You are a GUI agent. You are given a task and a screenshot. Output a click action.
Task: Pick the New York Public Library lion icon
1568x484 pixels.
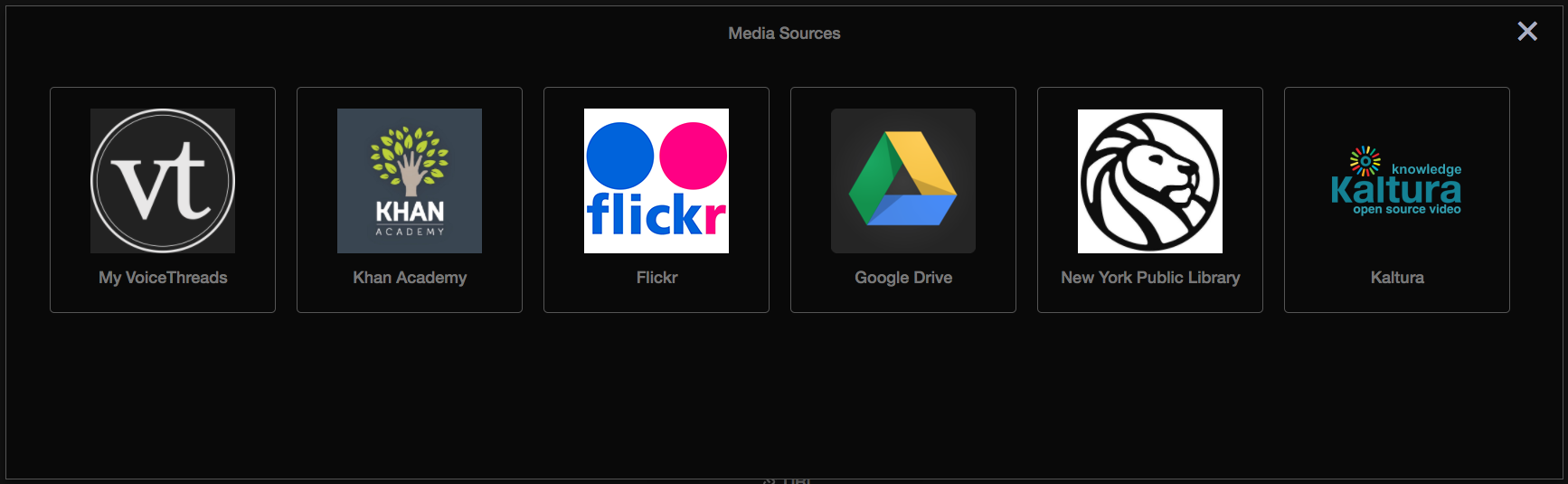tap(1150, 181)
